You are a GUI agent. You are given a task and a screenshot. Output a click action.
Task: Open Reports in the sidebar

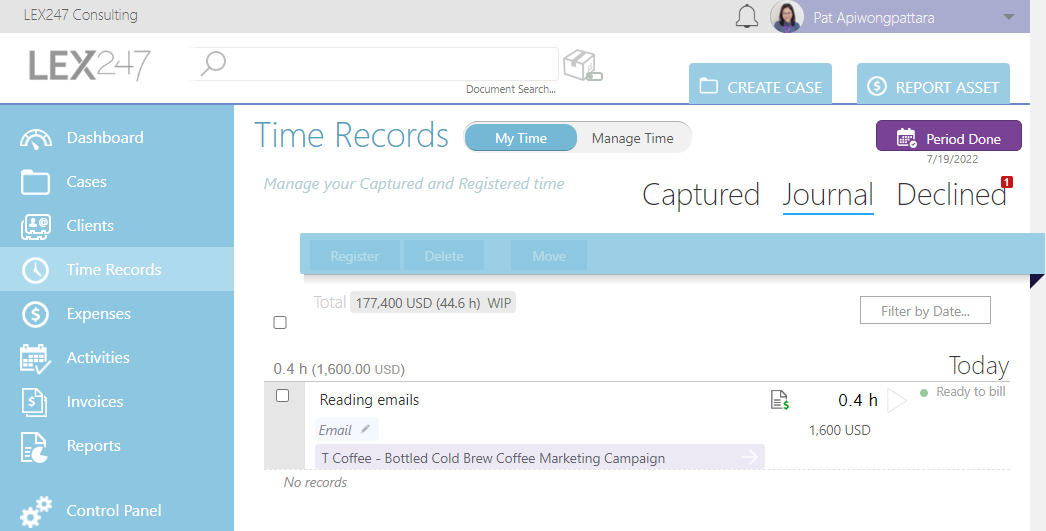pos(117,446)
